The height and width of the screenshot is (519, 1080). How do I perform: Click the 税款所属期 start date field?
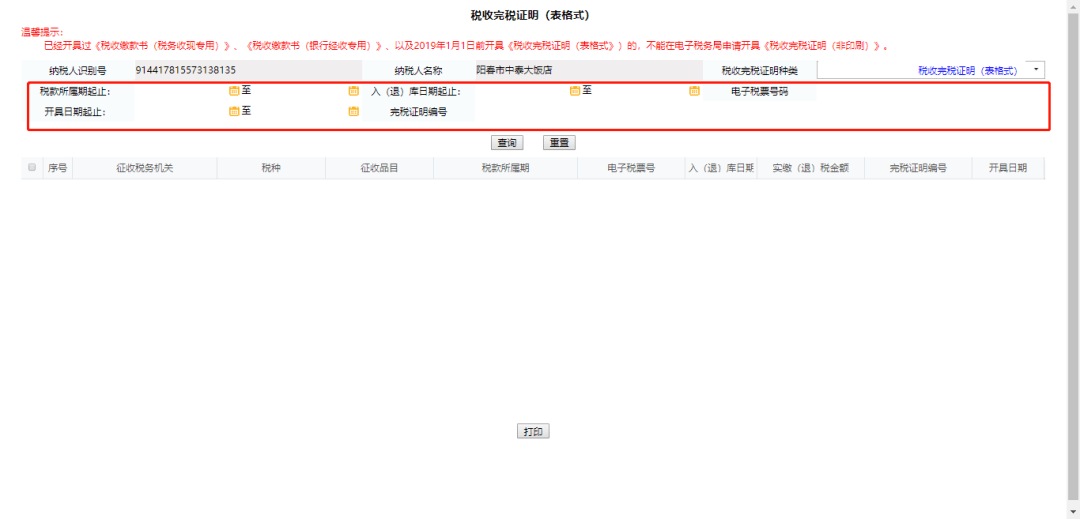click(x=181, y=91)
